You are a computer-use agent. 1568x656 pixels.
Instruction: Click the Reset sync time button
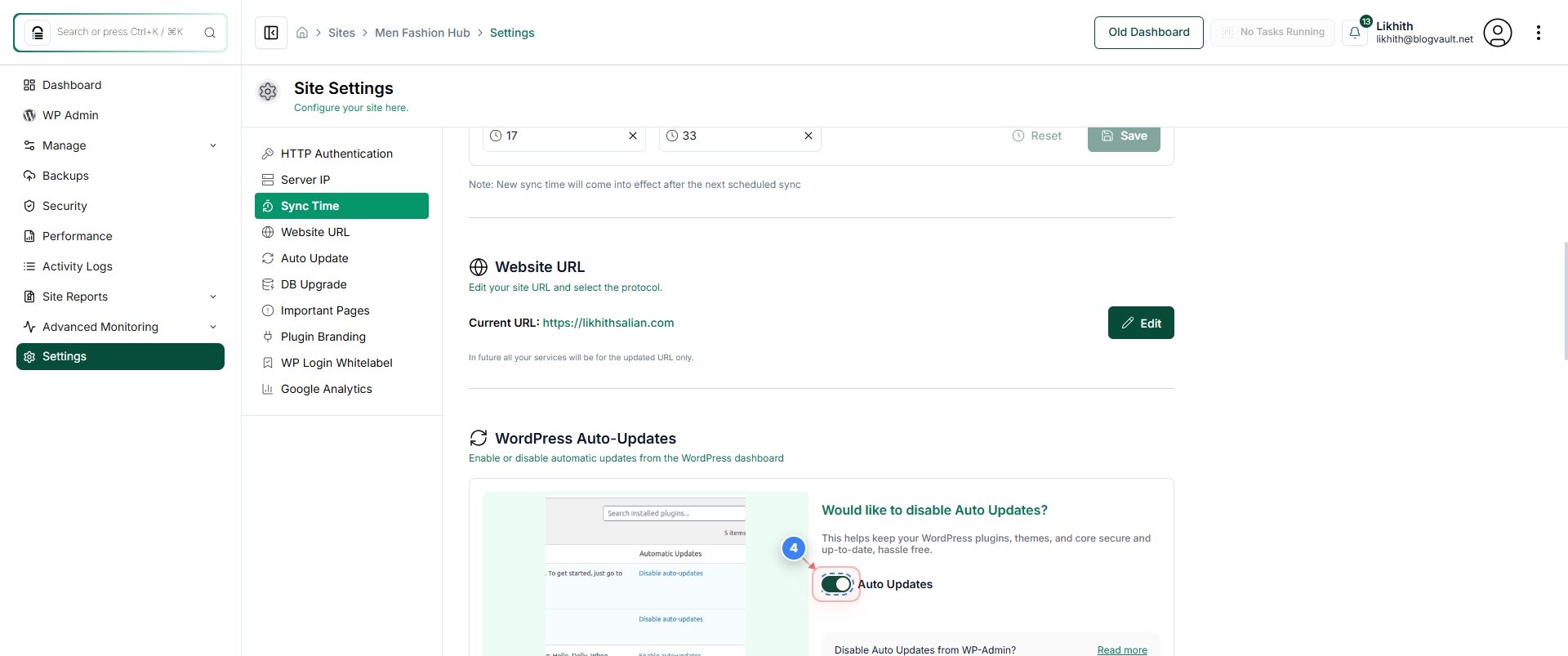(1037, 136)
